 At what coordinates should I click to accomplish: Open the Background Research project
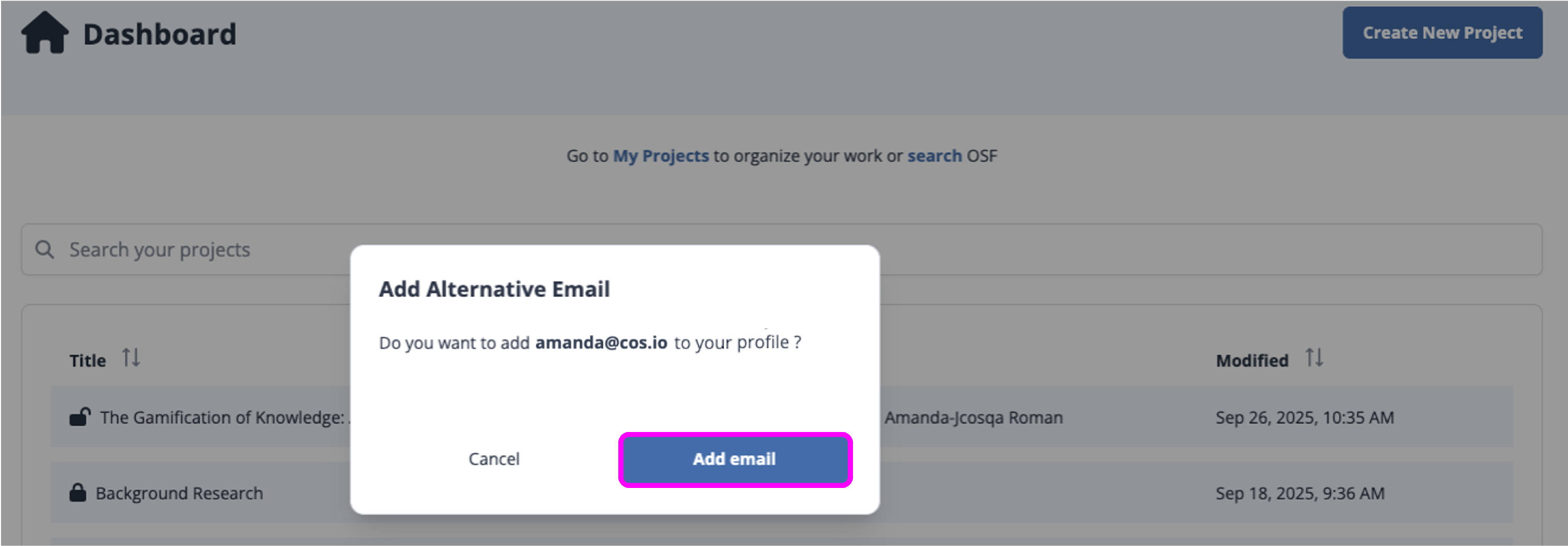click(x=179, y=493)
